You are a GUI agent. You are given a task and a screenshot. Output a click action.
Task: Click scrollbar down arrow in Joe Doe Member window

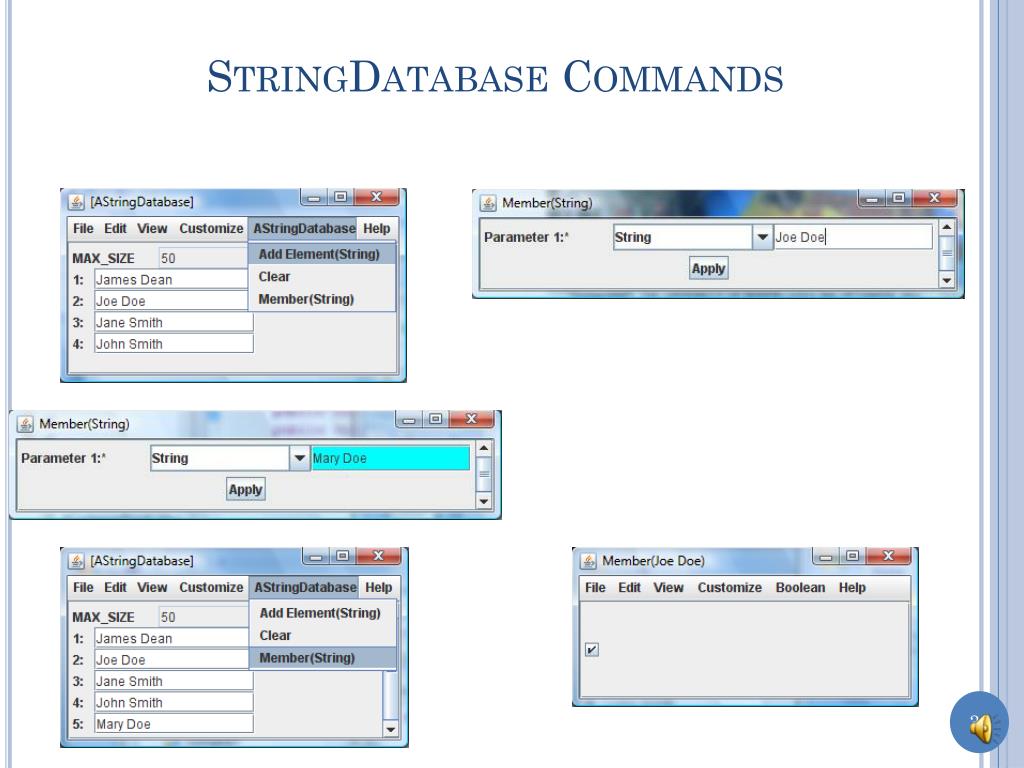[946, 281]
